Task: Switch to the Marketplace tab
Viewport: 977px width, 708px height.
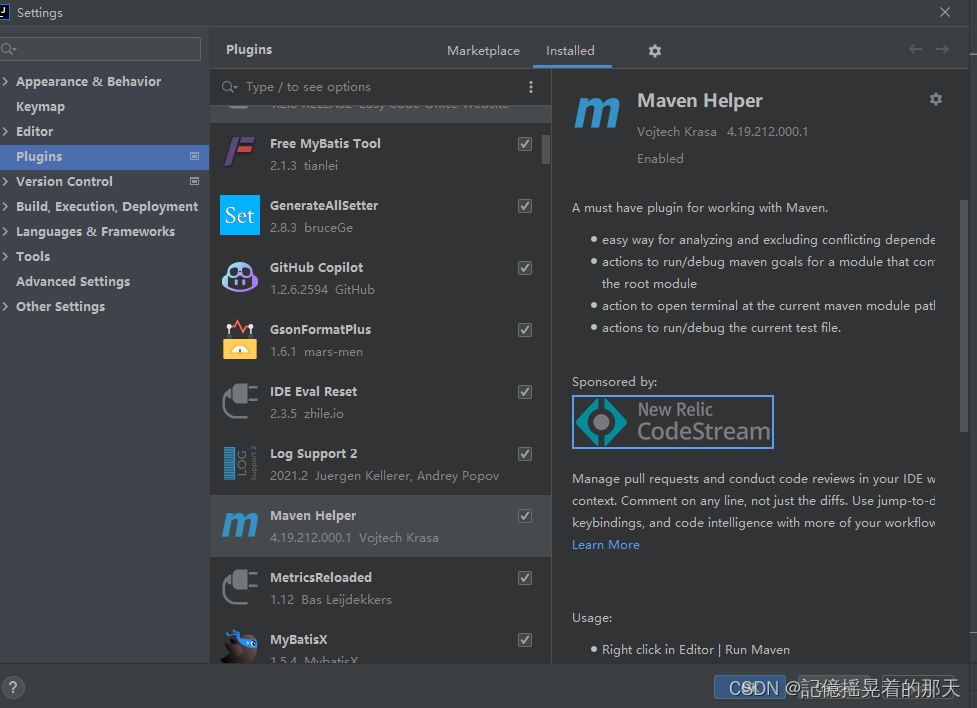Action: point(483,50)
